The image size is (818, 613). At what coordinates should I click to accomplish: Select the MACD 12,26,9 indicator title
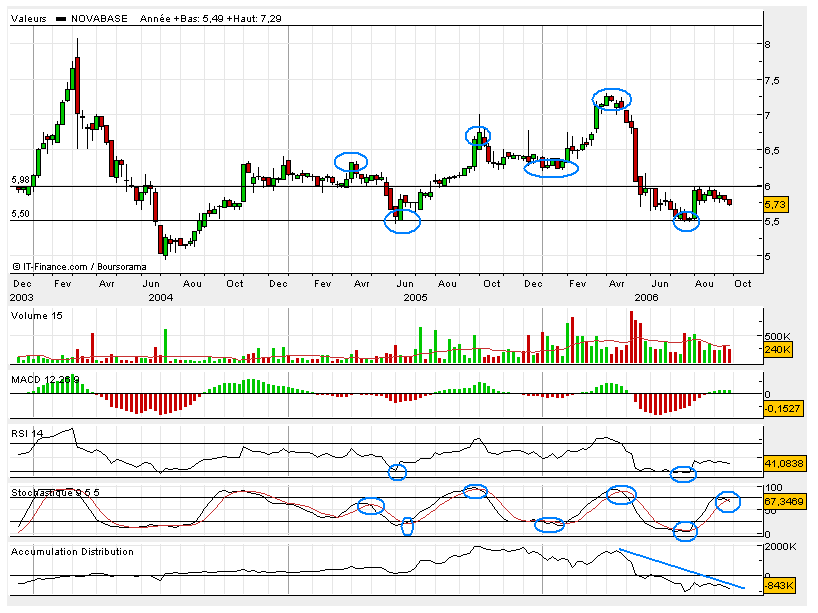(x=47, y=380)
